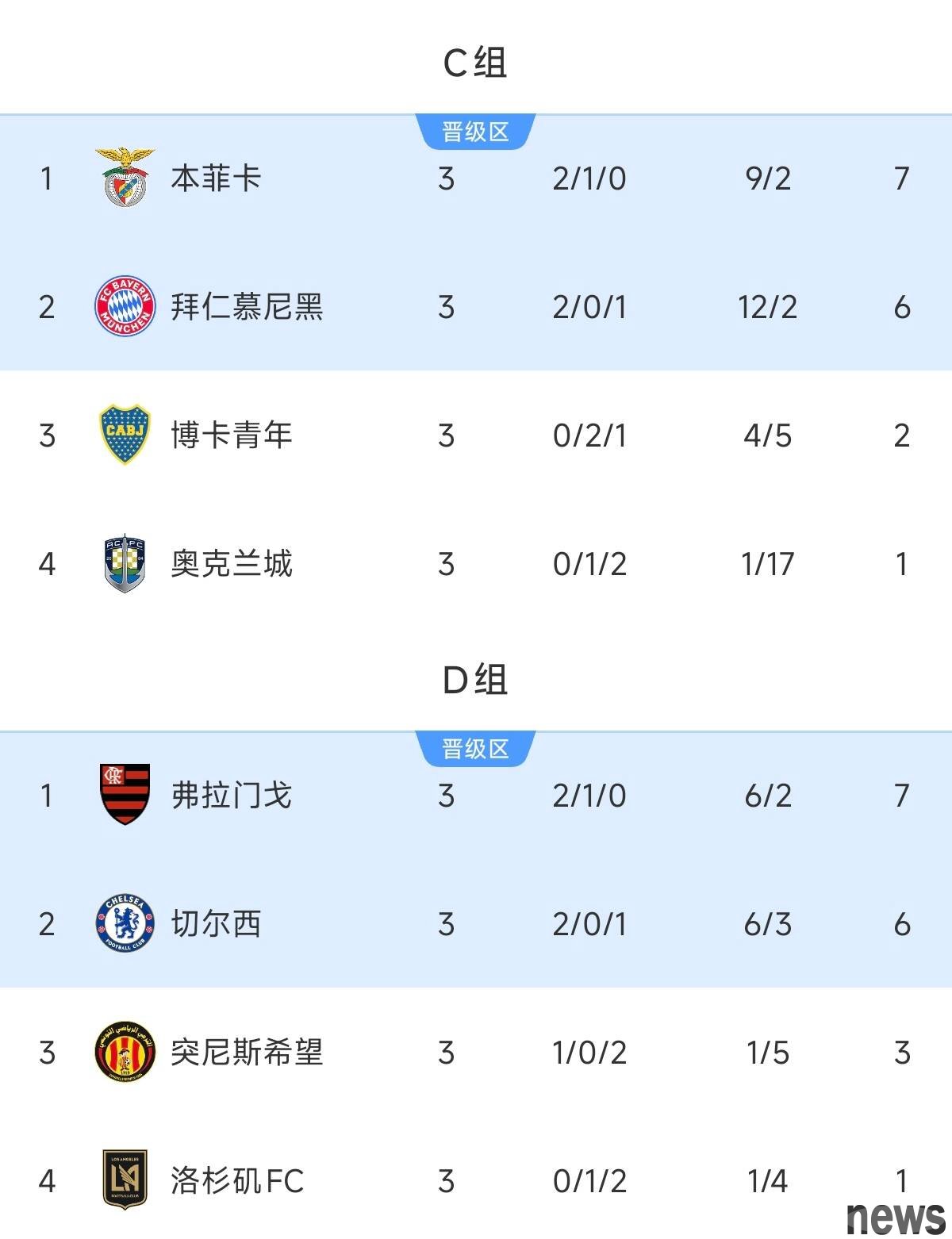Click the Auckland City FC badge
952x1239 pixels.
click(x=125, y=563)
